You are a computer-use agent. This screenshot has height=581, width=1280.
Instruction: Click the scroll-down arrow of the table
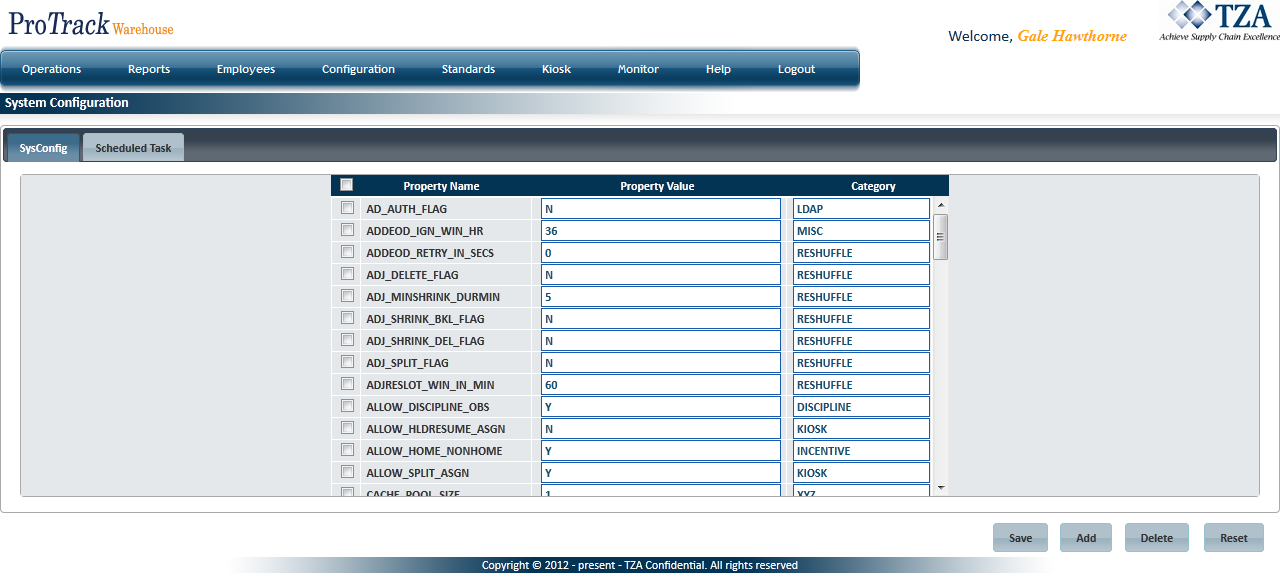tap(940, 487)
